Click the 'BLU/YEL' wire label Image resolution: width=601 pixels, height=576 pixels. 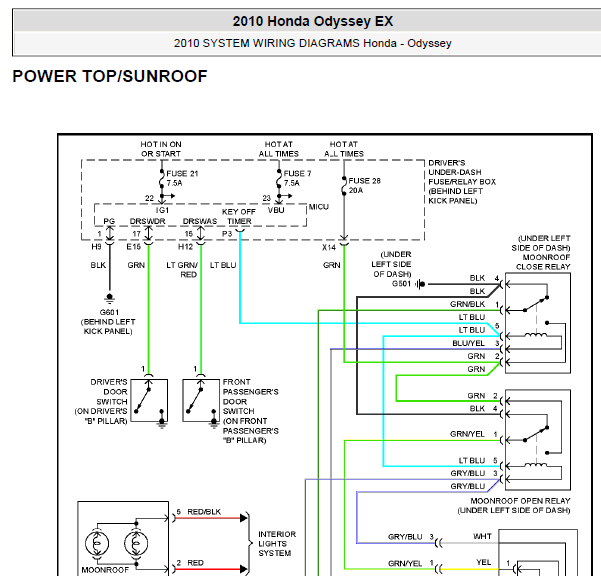(x=468, y=343)
